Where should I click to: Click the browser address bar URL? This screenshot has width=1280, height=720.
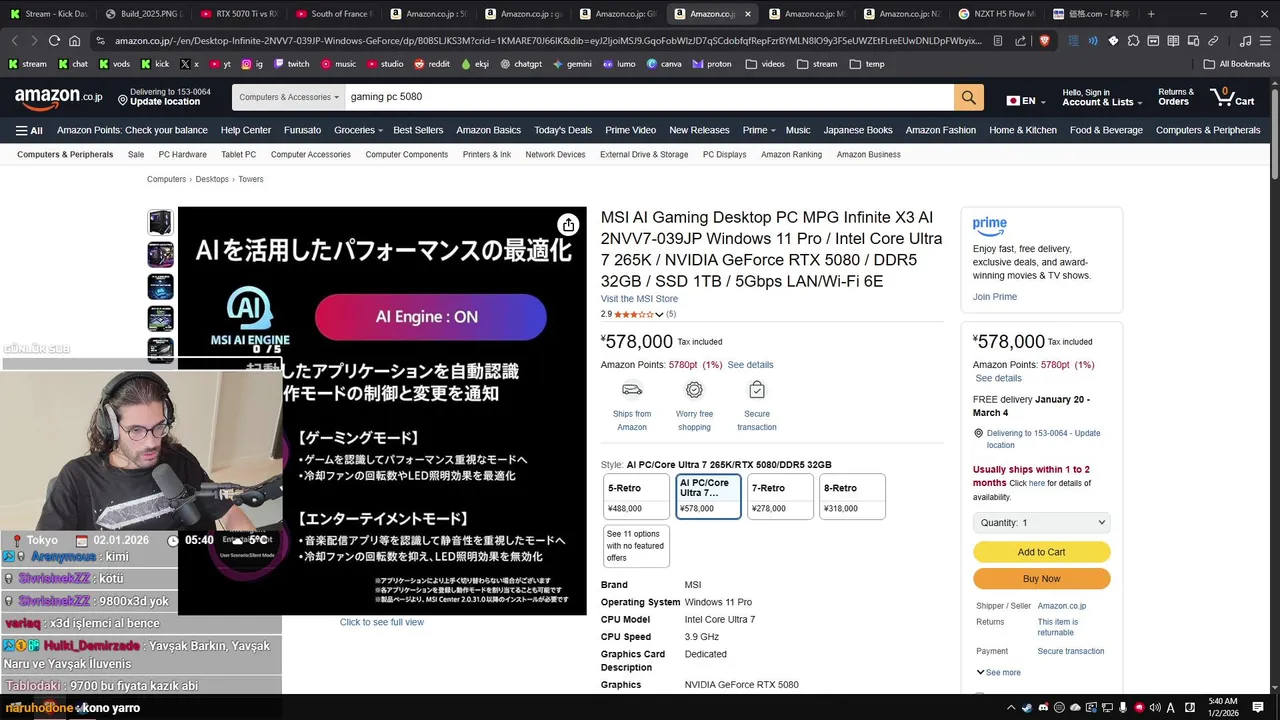click(x=548, y=41)
